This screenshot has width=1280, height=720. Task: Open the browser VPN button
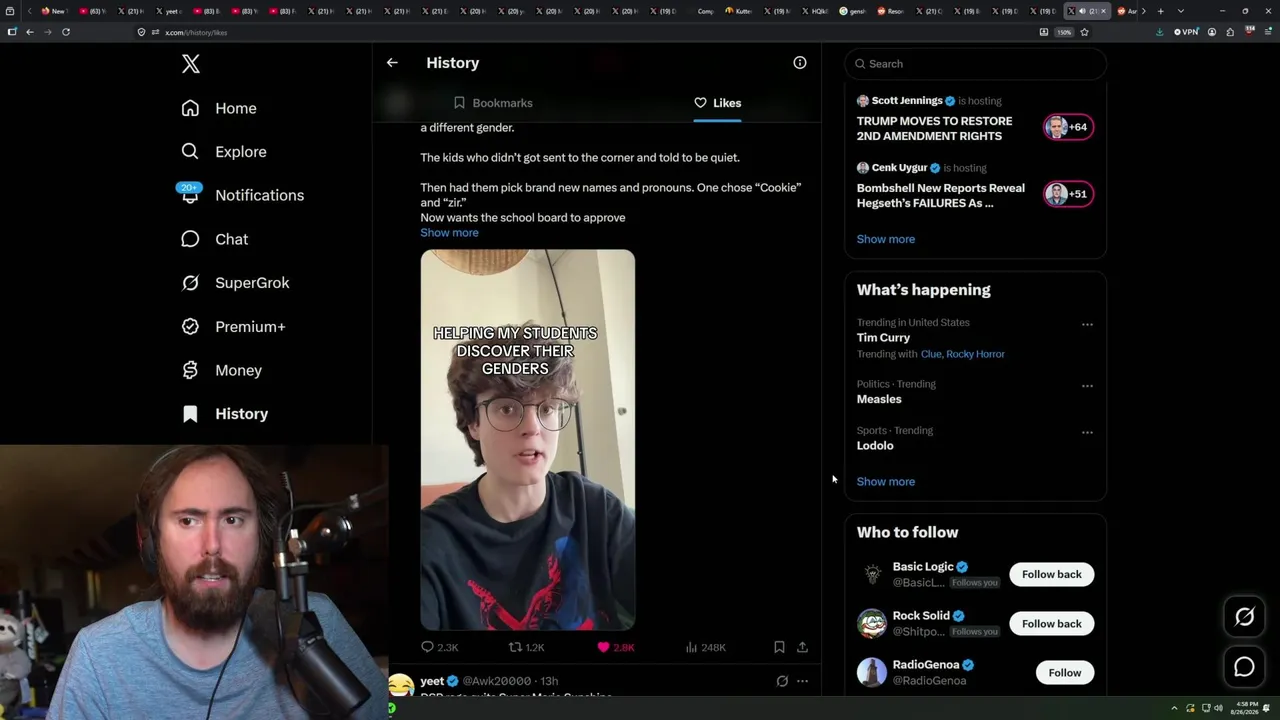1186,32
